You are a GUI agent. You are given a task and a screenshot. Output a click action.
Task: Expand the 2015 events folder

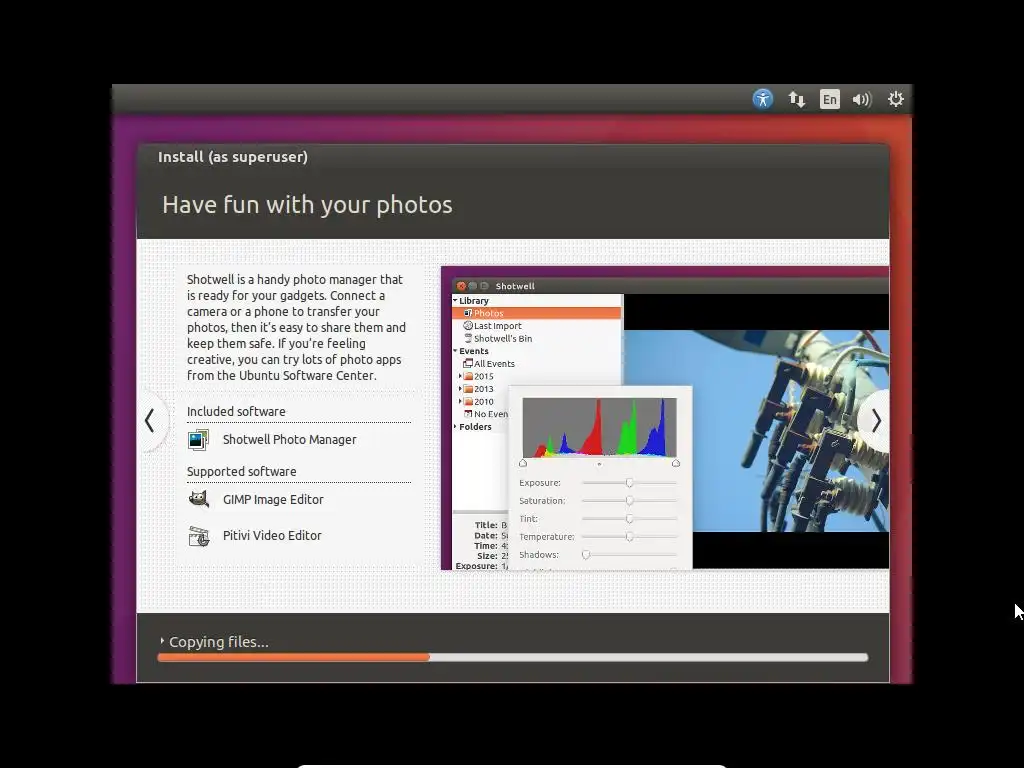point(460,376)
